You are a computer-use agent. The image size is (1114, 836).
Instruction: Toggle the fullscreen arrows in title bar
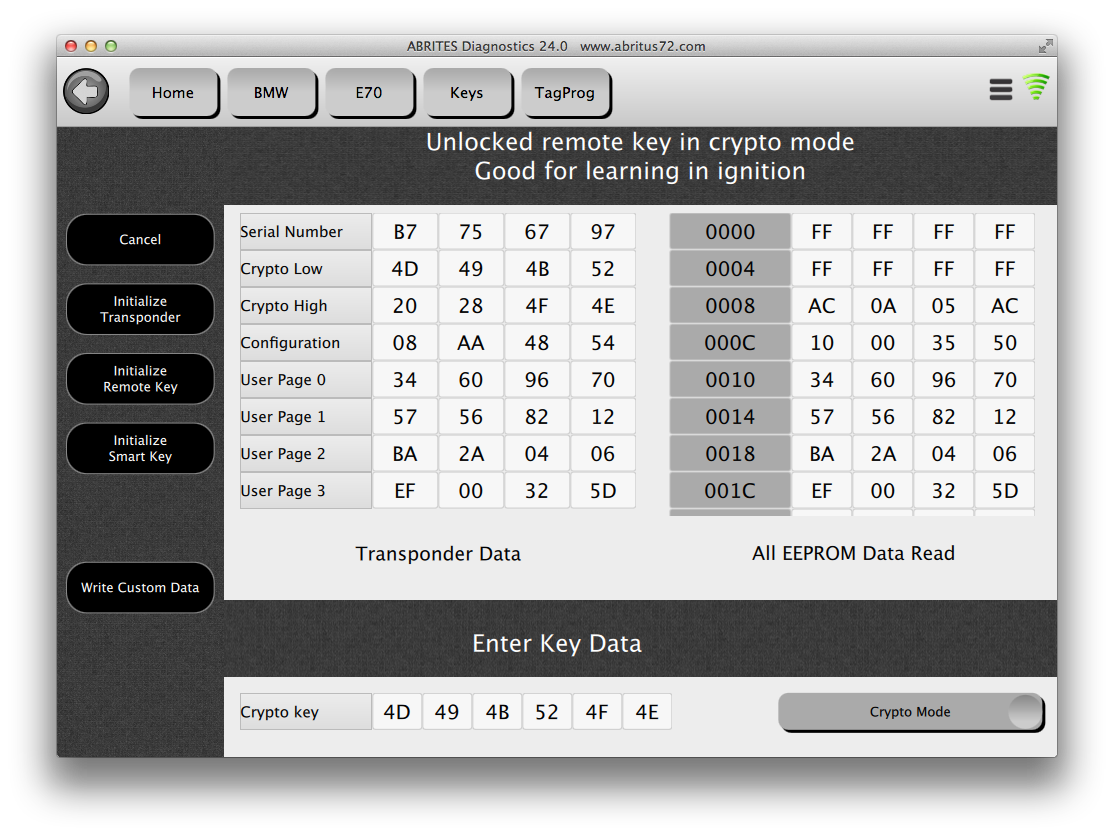click(x=1045, y=46)
